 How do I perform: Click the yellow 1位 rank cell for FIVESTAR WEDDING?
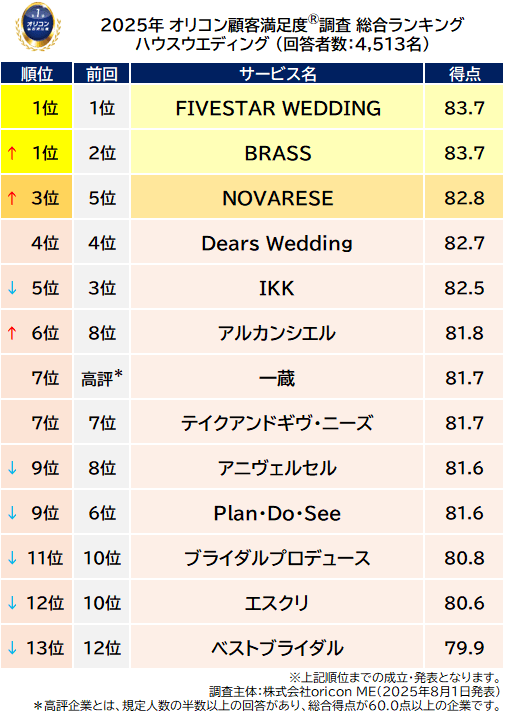(36, 108)
